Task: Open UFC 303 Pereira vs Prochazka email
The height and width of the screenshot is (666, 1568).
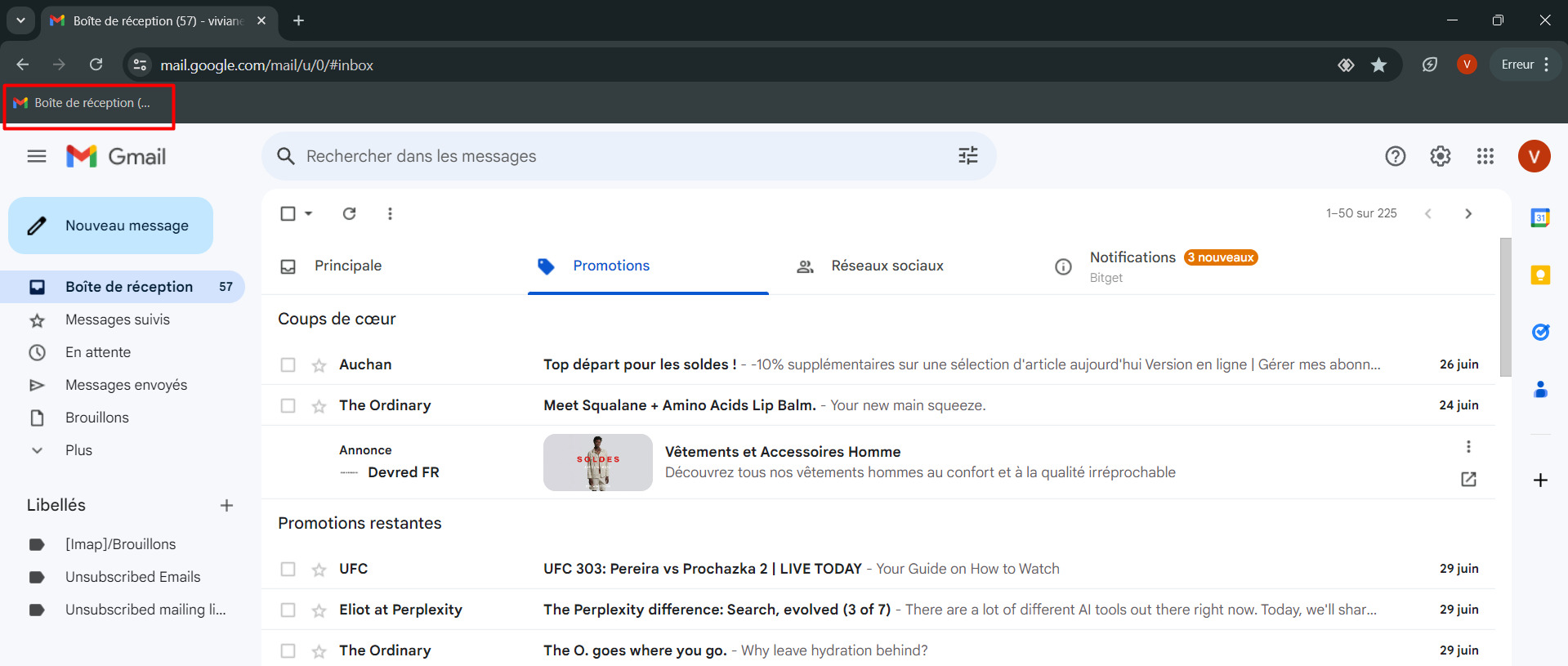Action: click(x=878, y=569)
